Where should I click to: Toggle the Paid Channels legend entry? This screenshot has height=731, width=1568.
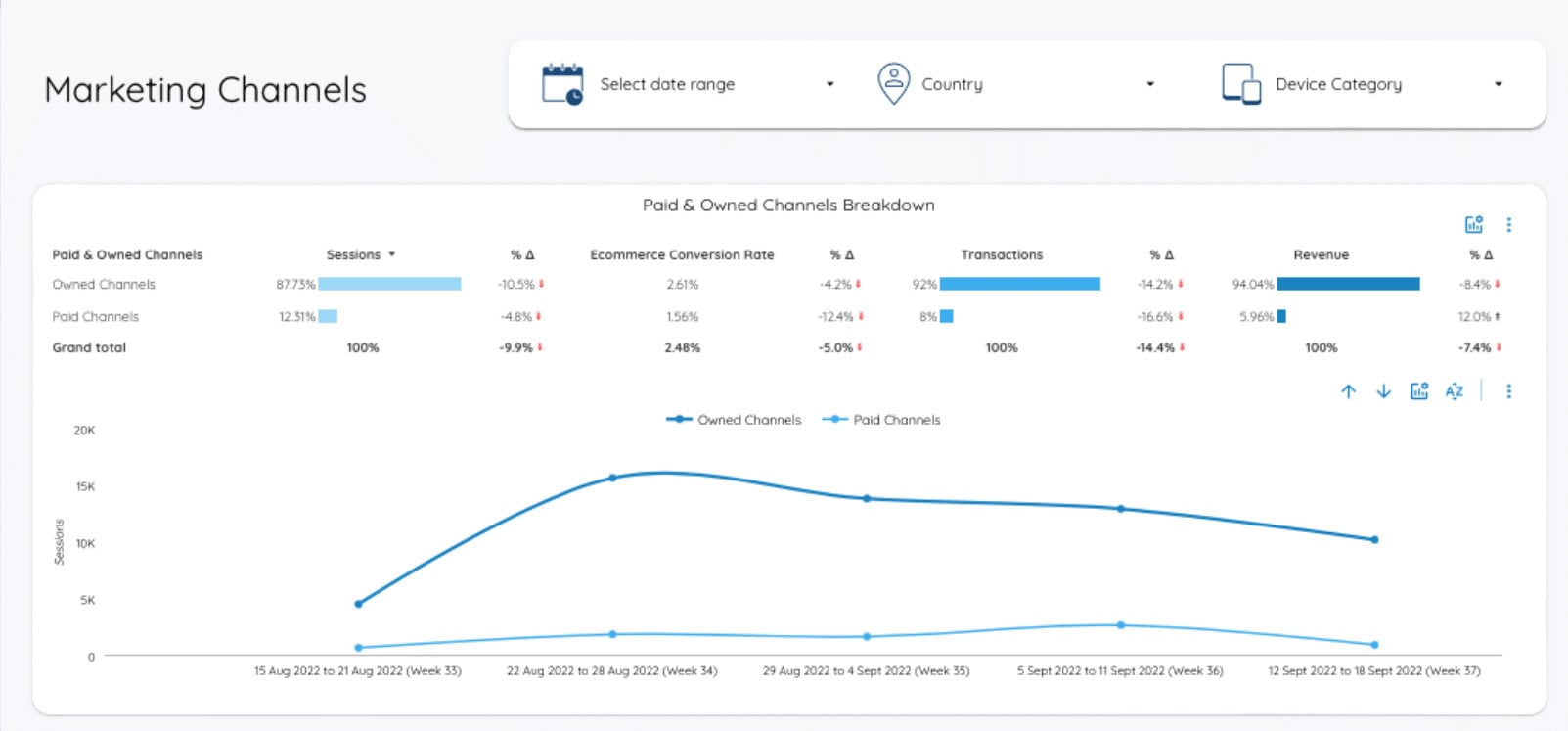881,420
